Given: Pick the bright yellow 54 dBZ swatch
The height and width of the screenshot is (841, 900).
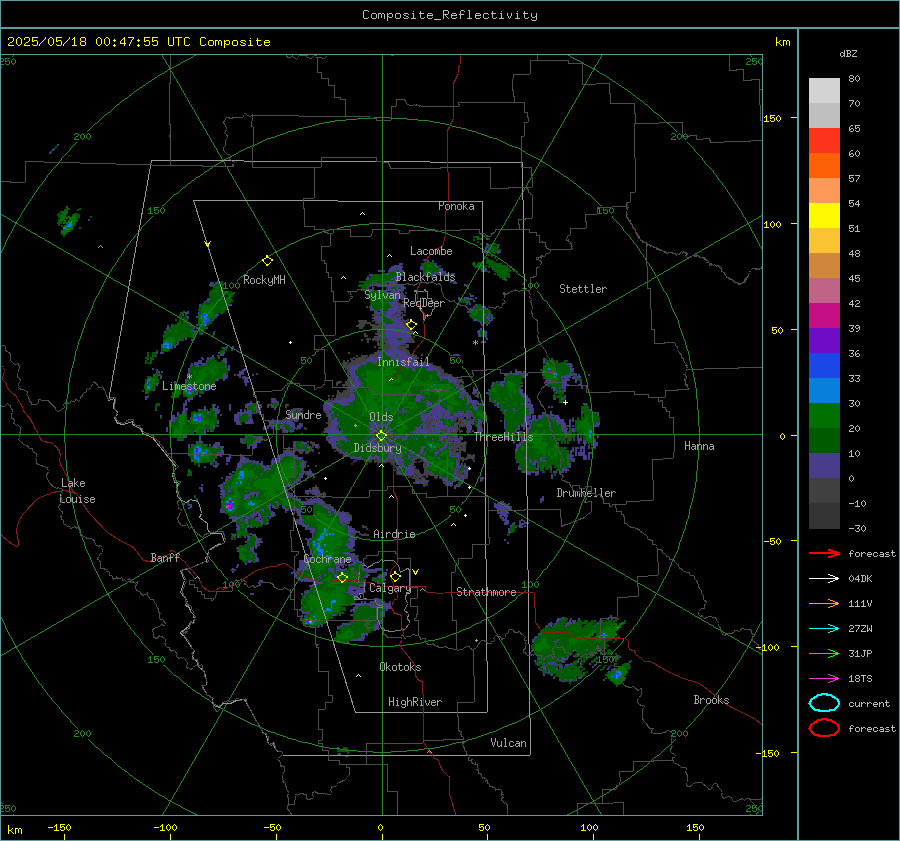Looking at the screenshot, I should tap(824, 215).
